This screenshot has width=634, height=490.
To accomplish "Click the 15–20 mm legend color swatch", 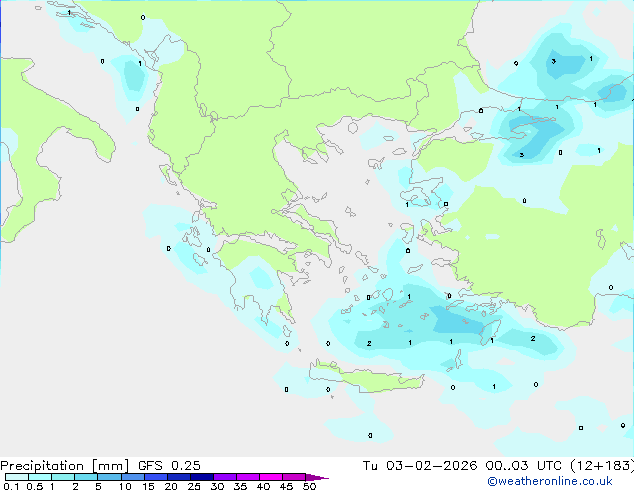I will pyautogui.click(x=155, y=477).
